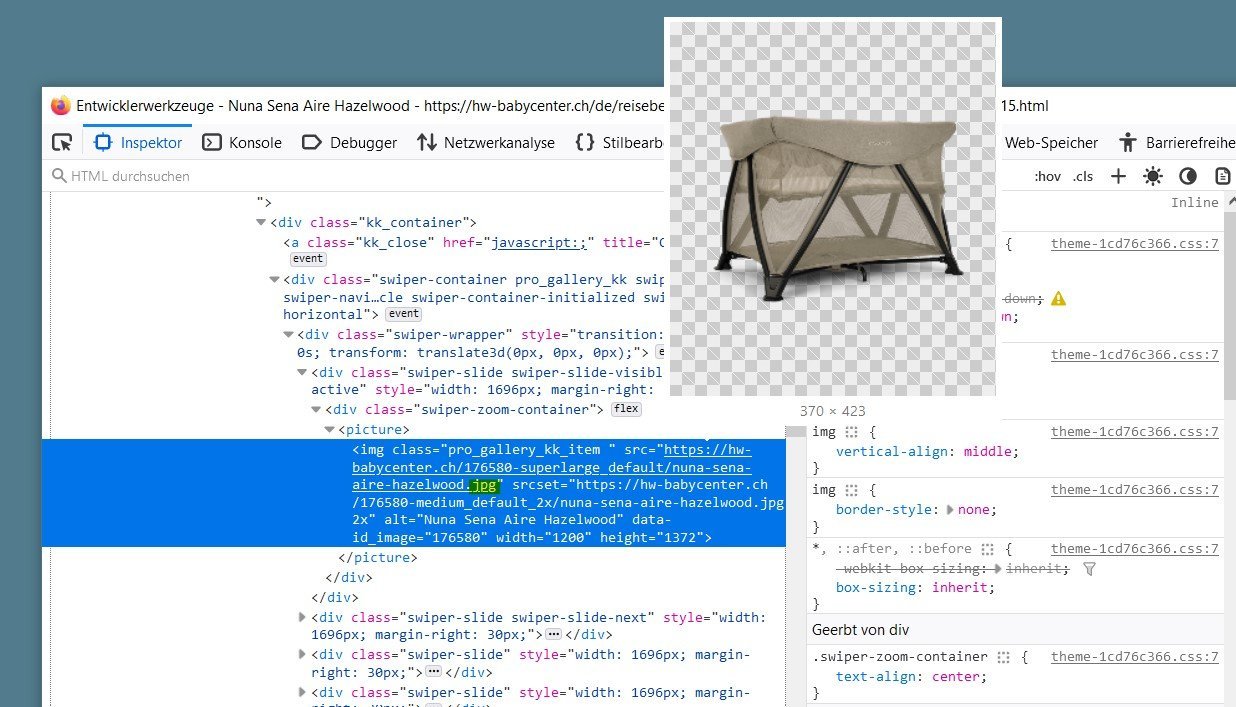Select the closing </picture> tag line

376,557
